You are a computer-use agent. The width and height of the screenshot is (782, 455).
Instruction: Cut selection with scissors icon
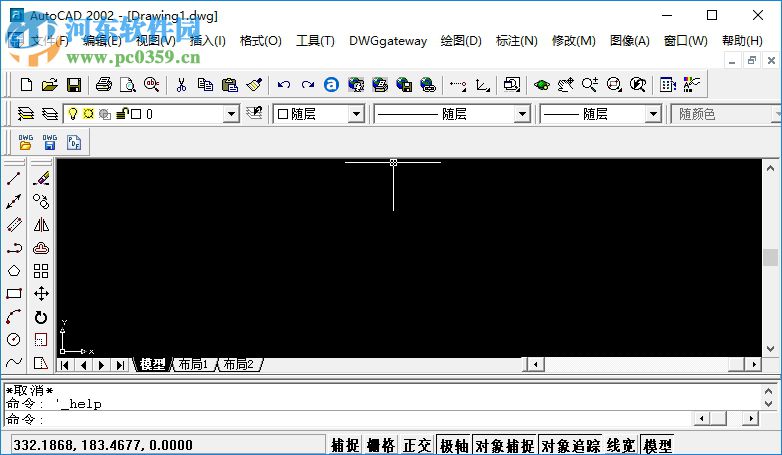pyautogui.click(x=182, y=85)
